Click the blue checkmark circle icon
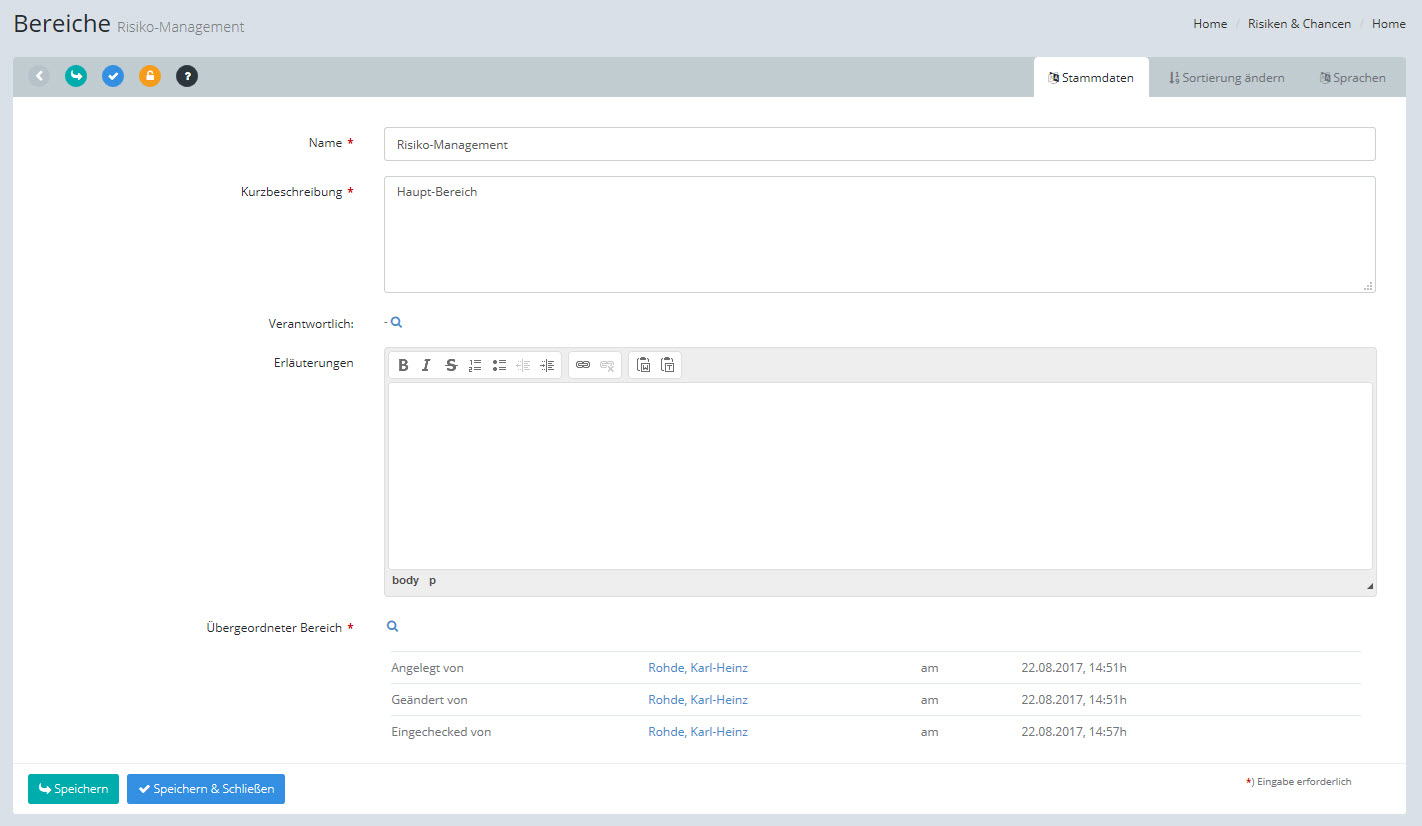1422x826 pixels. click(x=113, y=76)
